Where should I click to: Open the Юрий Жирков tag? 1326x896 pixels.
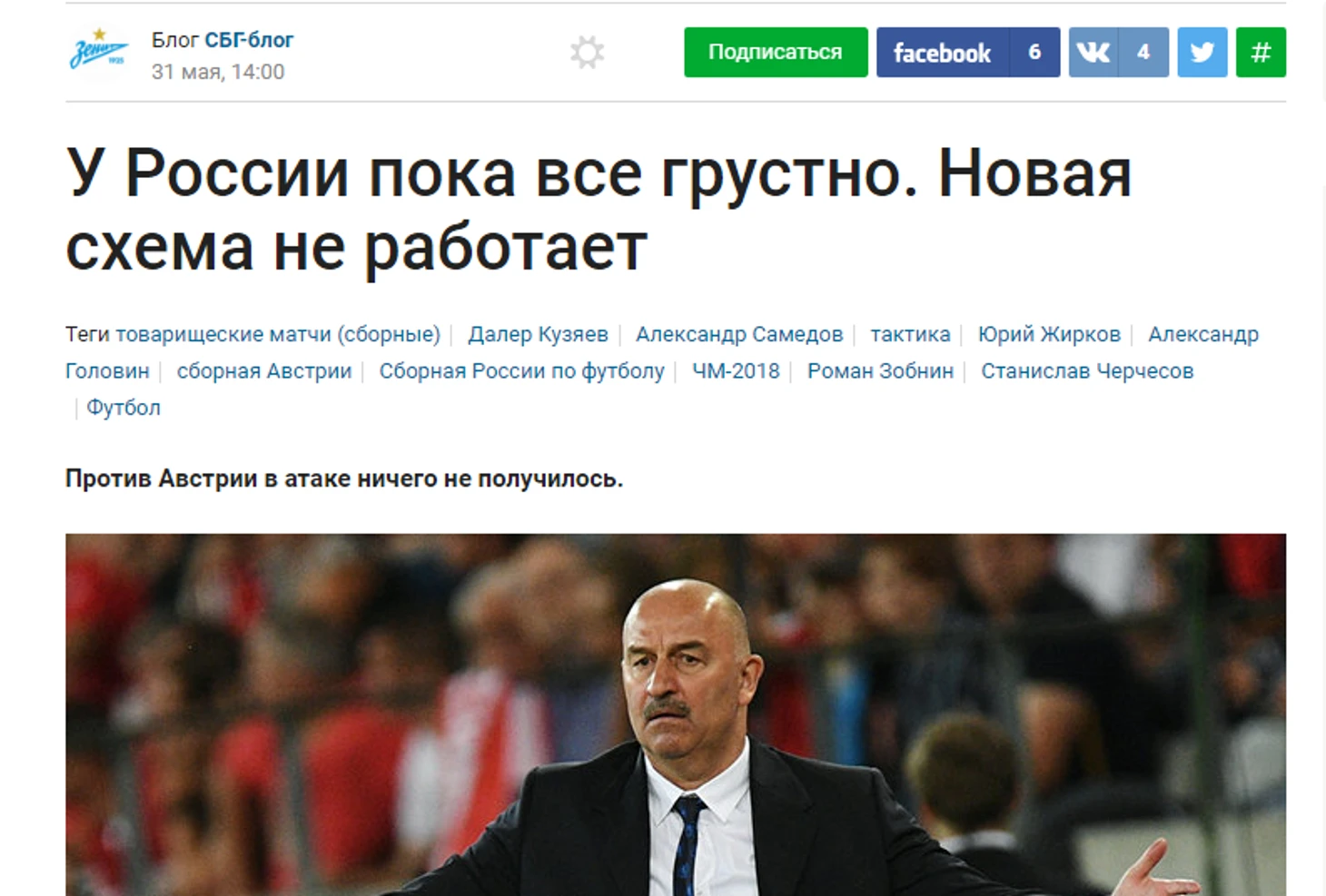click(x=1049, y=335)
